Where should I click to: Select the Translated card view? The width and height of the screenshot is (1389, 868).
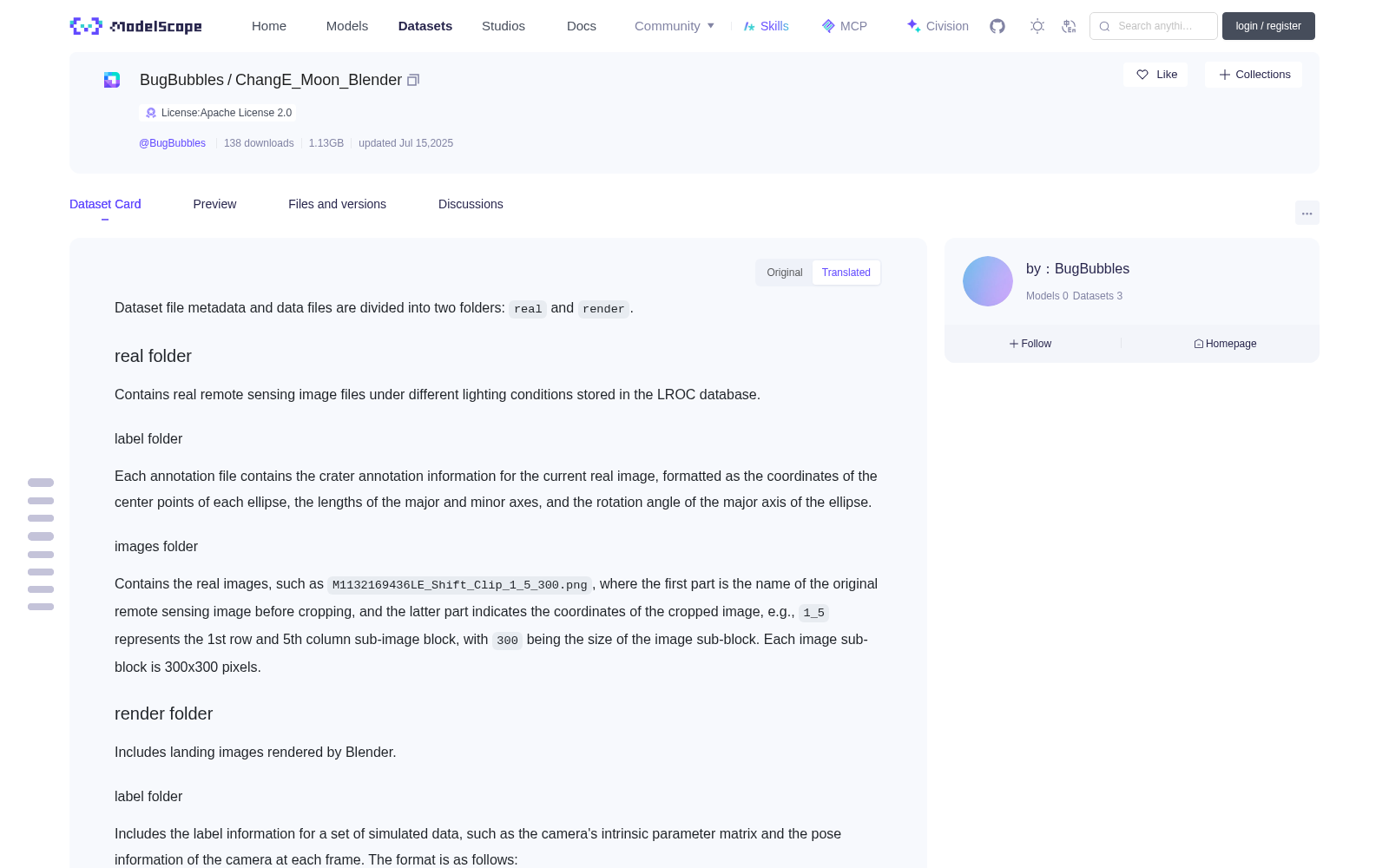coord(846,273)
